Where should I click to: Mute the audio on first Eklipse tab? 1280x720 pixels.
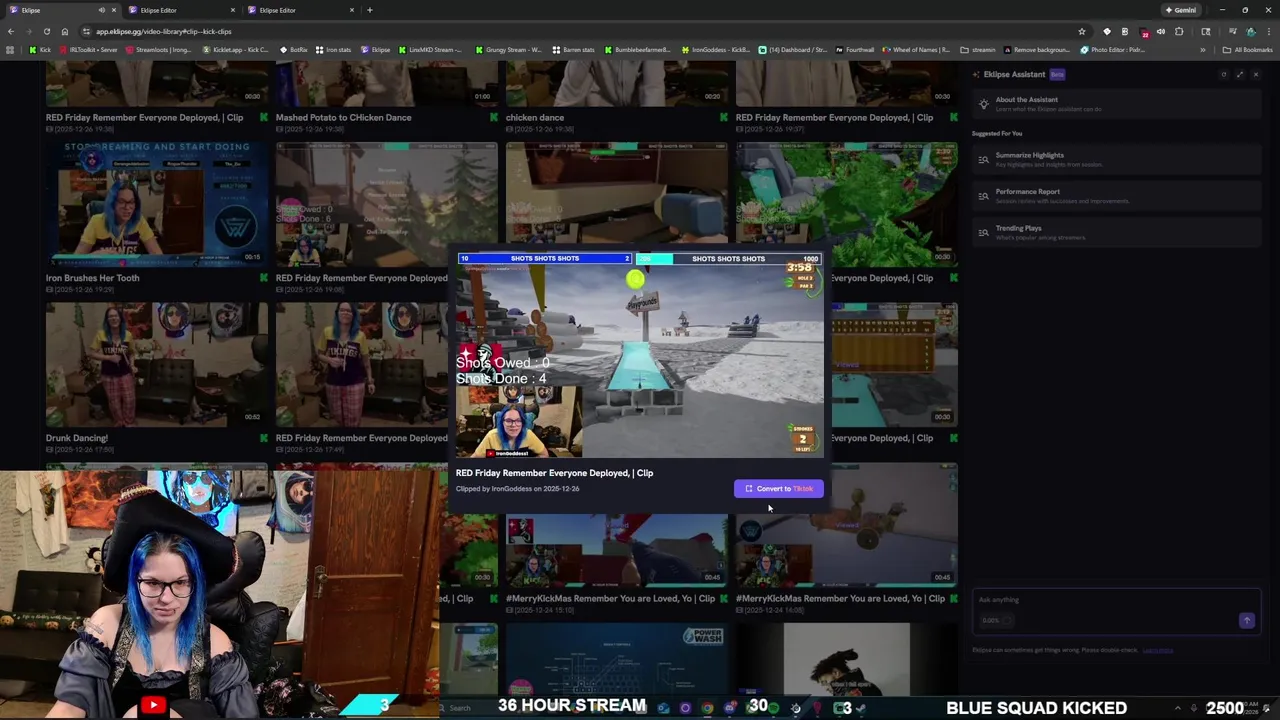click(x=101, y=10)
